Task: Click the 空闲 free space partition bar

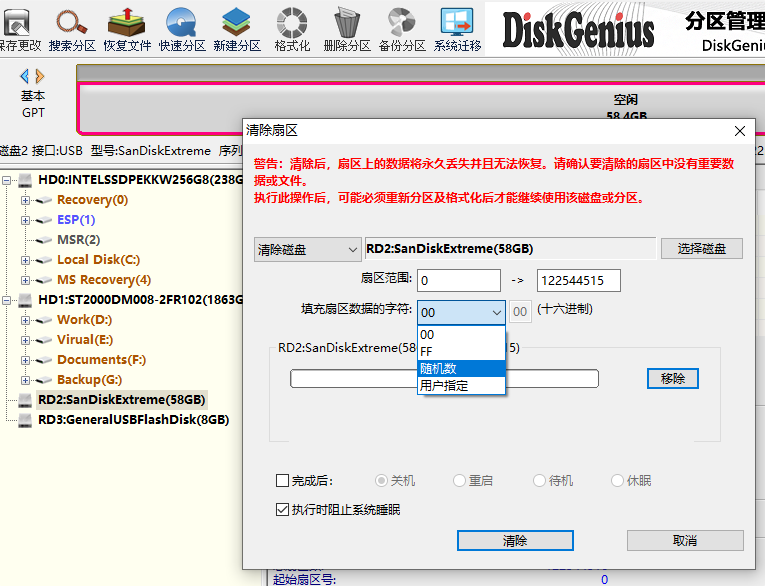Action: pos(421,108)
